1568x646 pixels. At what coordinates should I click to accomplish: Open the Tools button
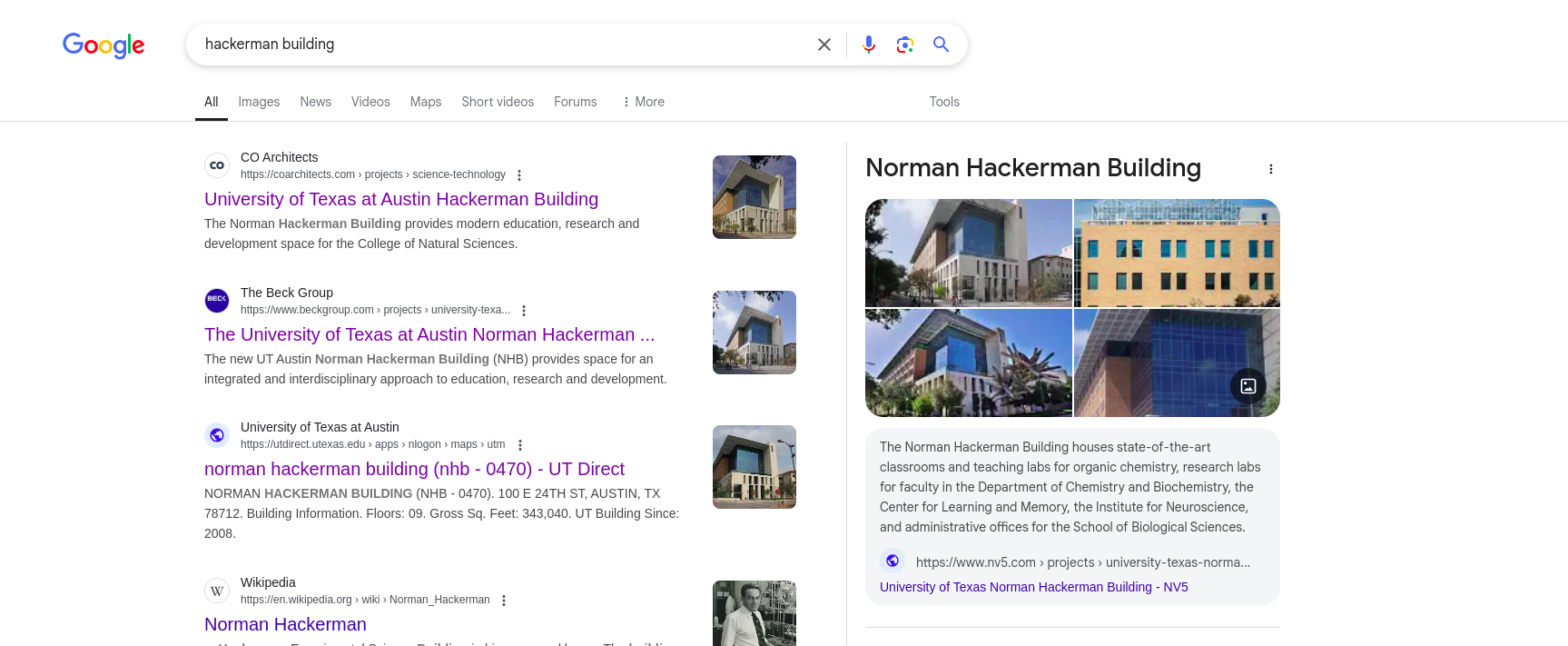[943, 102]
